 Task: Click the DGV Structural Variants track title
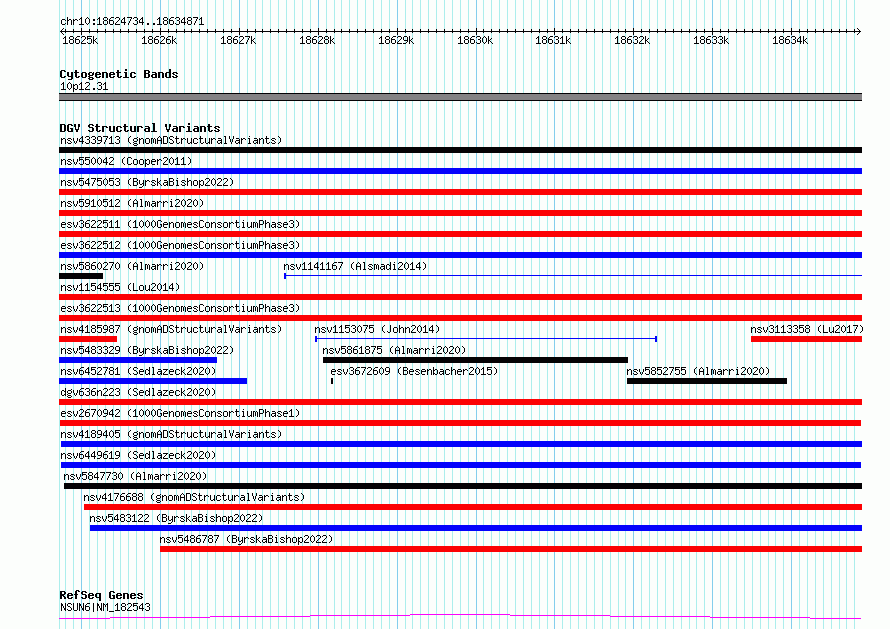pyautogui.click(x=140, y=128)
